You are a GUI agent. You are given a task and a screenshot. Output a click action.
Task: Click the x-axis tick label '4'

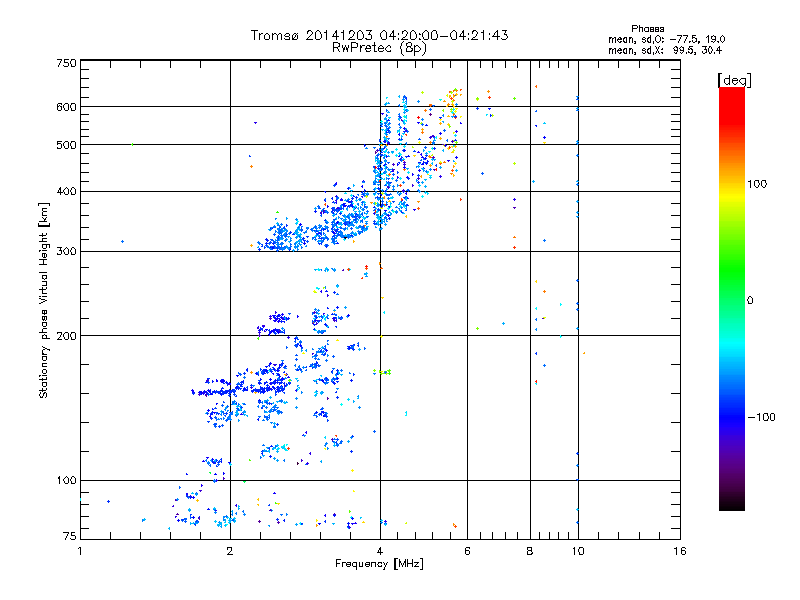380,551
